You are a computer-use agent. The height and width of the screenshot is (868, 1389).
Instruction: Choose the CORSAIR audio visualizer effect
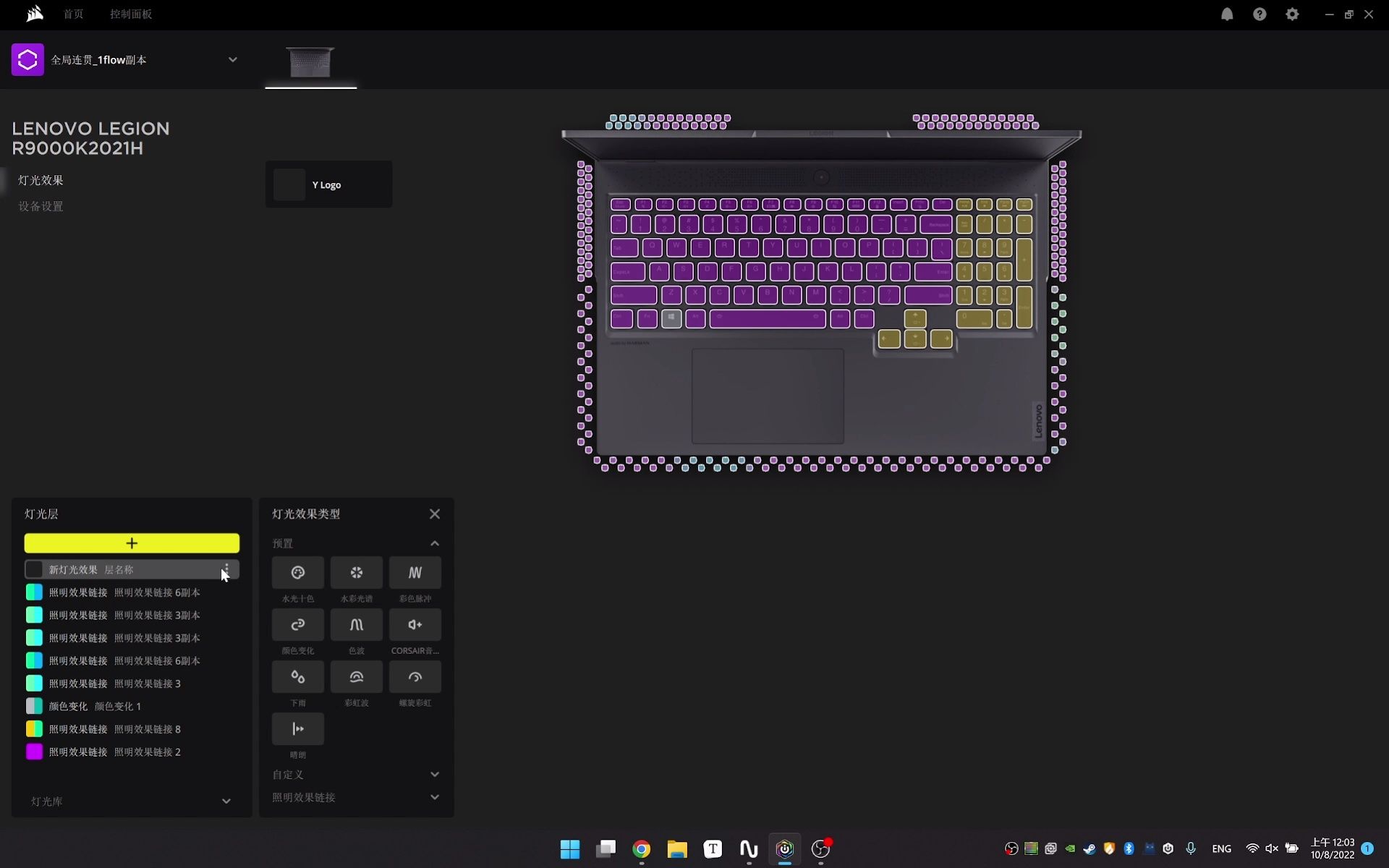[415, 625]
